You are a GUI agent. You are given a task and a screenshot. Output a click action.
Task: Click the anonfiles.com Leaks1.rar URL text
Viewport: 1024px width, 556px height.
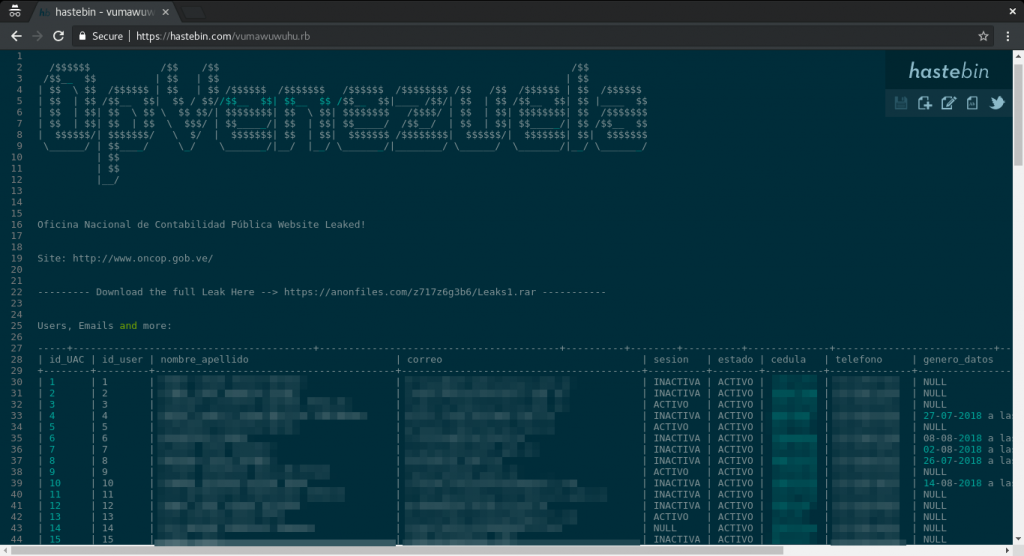(409, 292)
